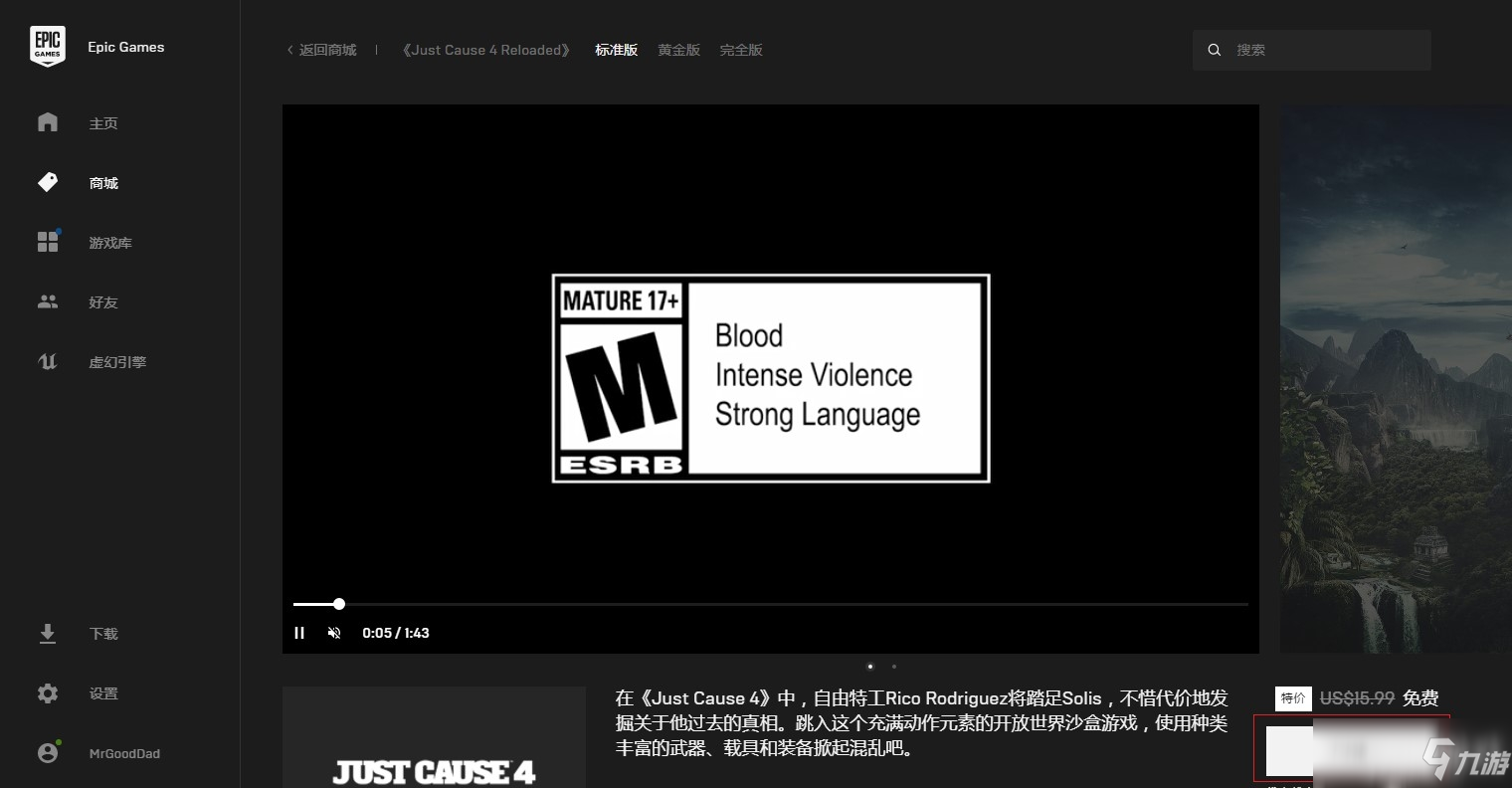The image size is (1512, 788).
Task: Click the 虚幻引擎 sidebar label
Action: (x=117, y=362)
